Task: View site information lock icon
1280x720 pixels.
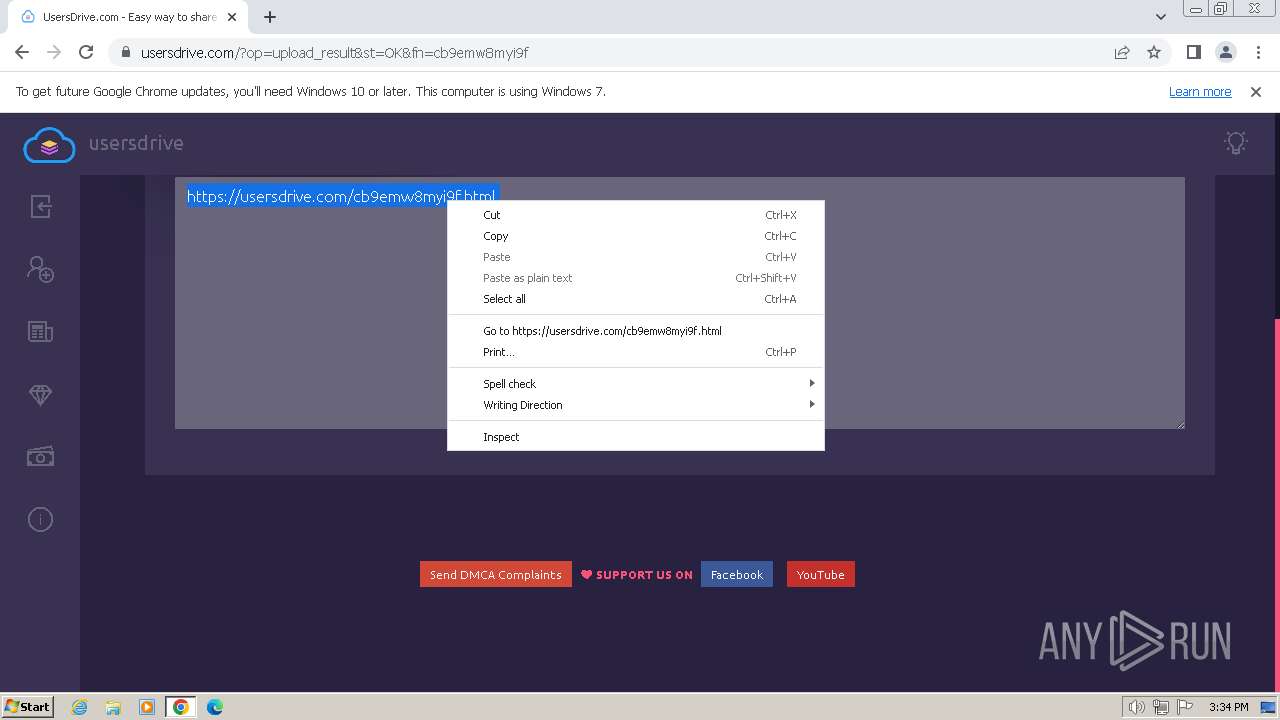Action: (x=126, y=53)
